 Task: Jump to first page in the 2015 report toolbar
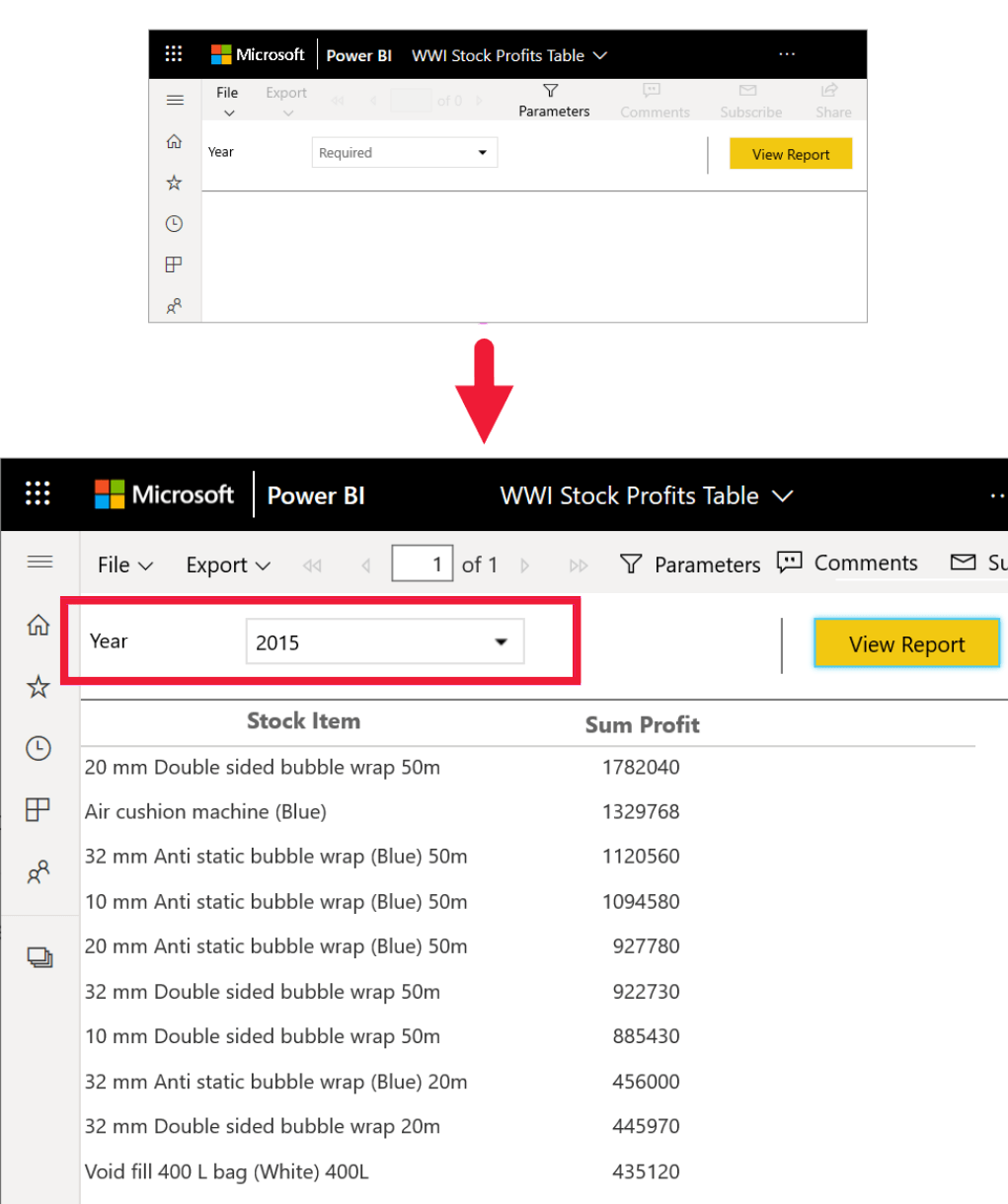coord(312,565)
